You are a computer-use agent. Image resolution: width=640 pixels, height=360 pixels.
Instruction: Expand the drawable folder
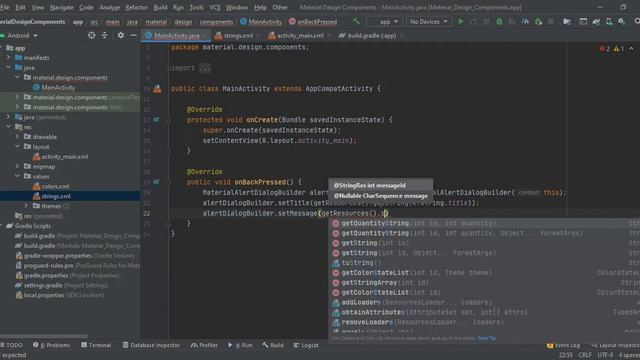click(17, 137)
